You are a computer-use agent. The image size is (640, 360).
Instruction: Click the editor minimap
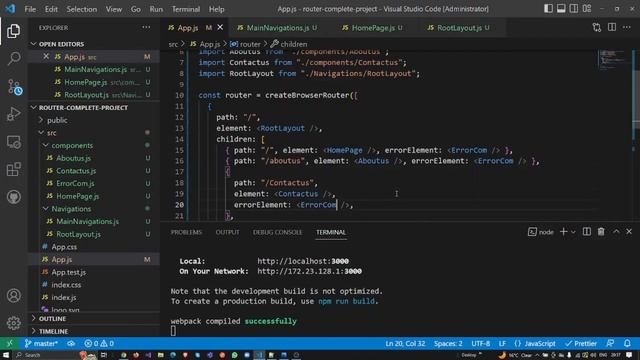point(613,59)
